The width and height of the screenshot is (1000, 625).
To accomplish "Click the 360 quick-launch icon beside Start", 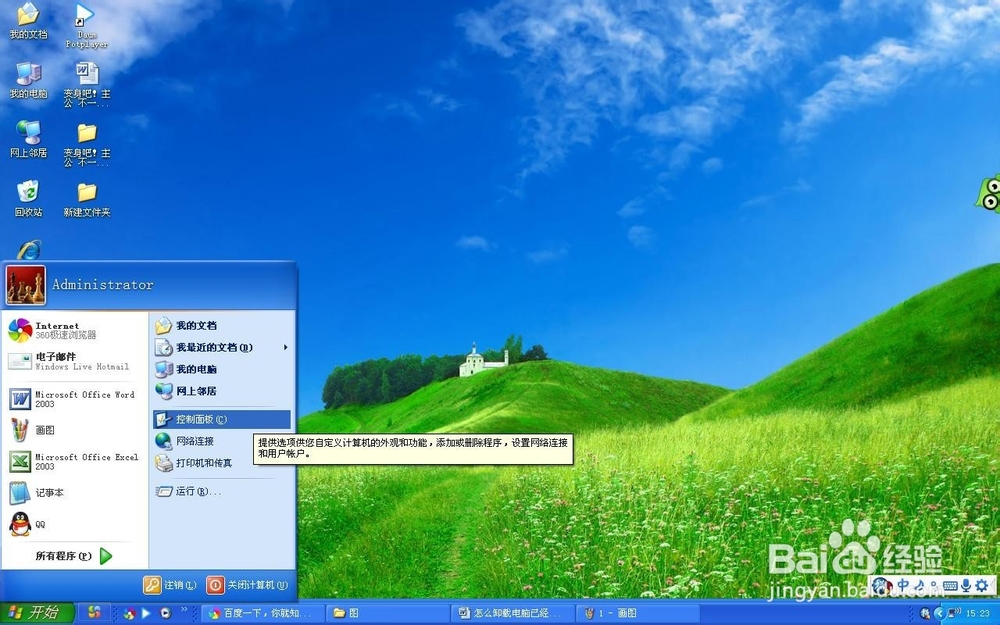I will coord(94,613).
